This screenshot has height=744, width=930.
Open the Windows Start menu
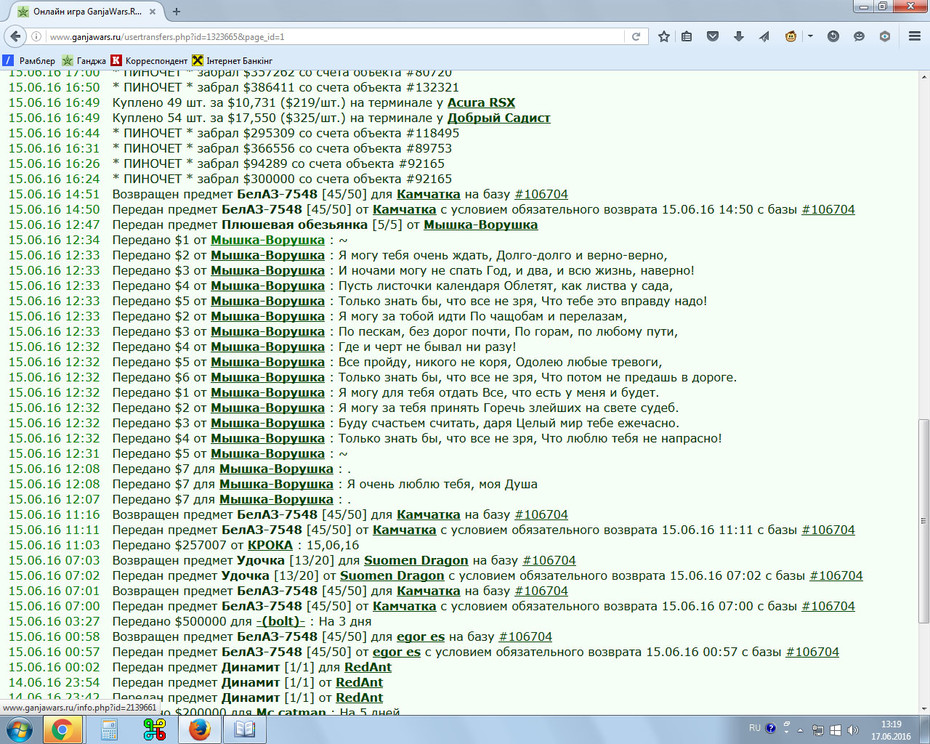pyautogui.click(x=18, y=729)
